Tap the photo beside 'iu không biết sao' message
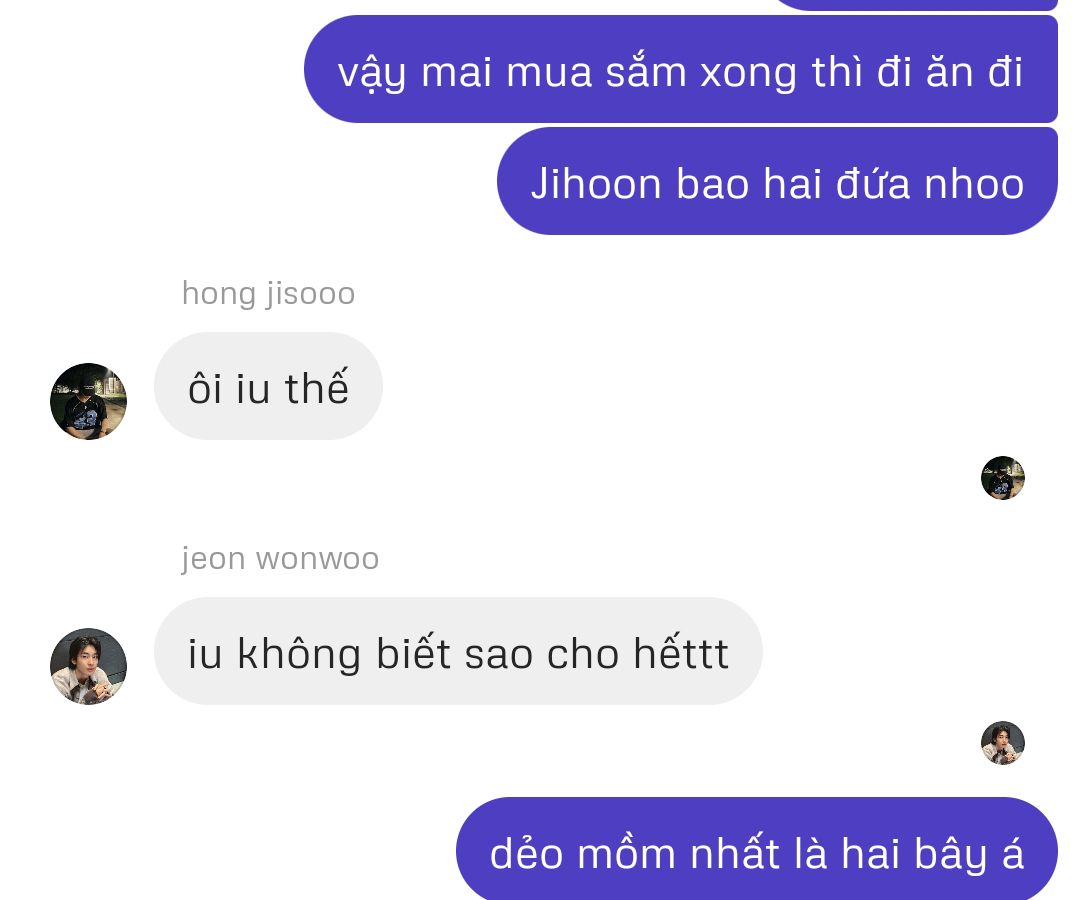Image resolution: width=1080 pixels, height=900 pixels. [x=88, y=666]
